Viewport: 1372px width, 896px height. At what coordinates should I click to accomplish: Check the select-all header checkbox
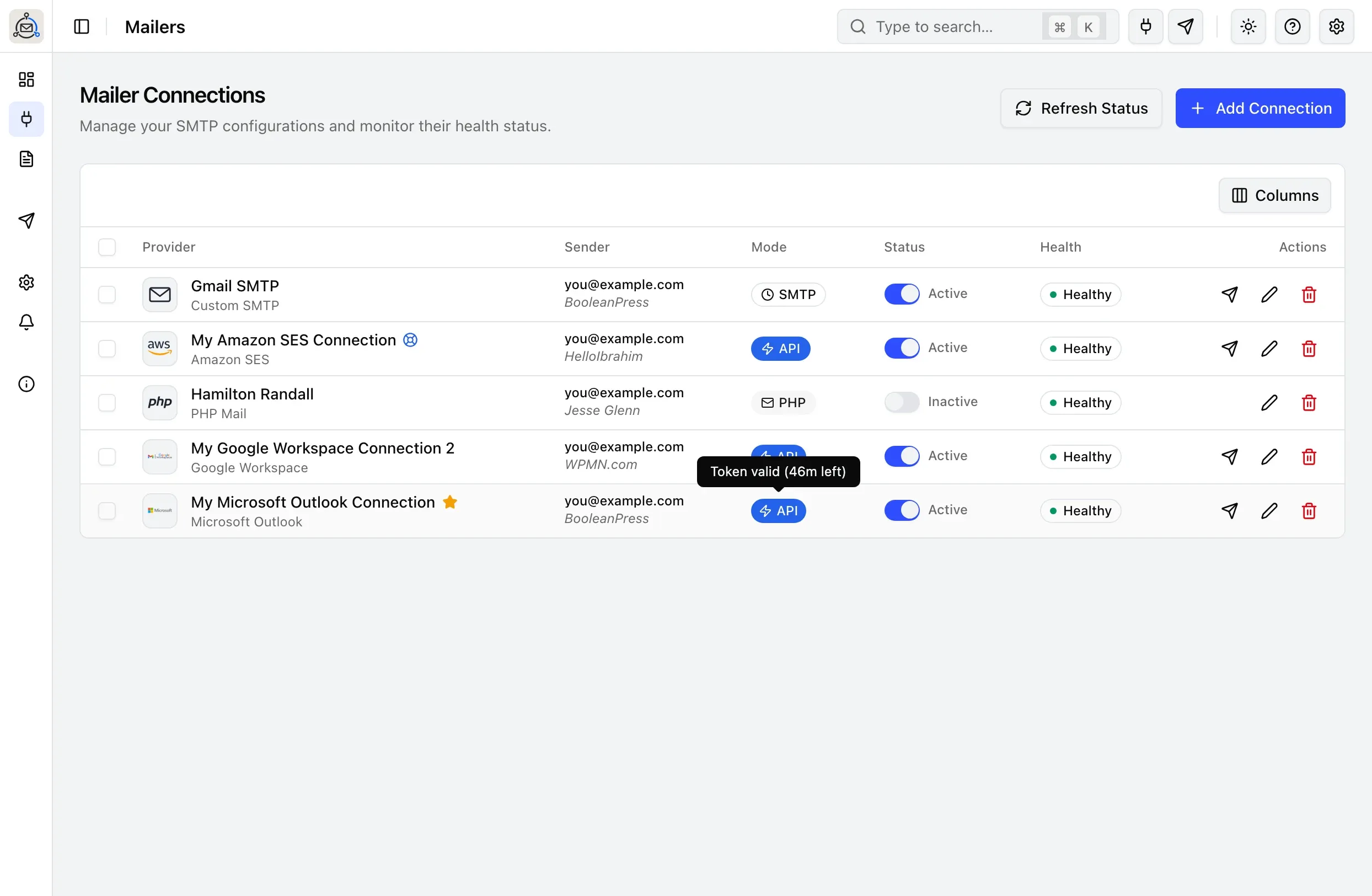(106, 247)
